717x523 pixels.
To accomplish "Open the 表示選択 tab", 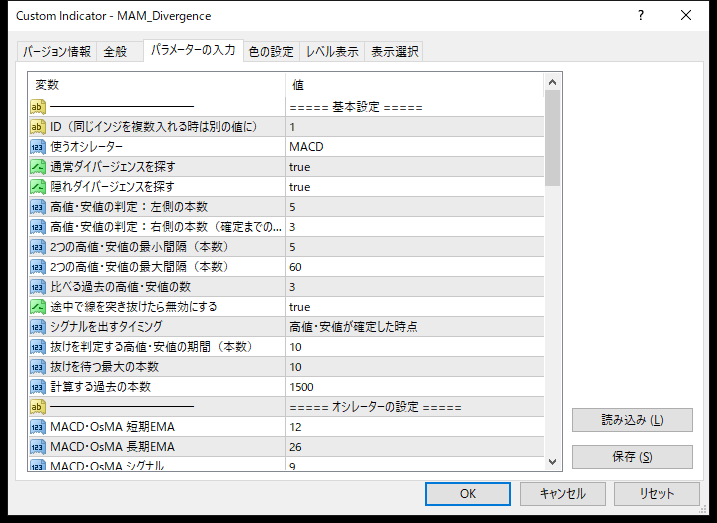I will pos(394,51).
